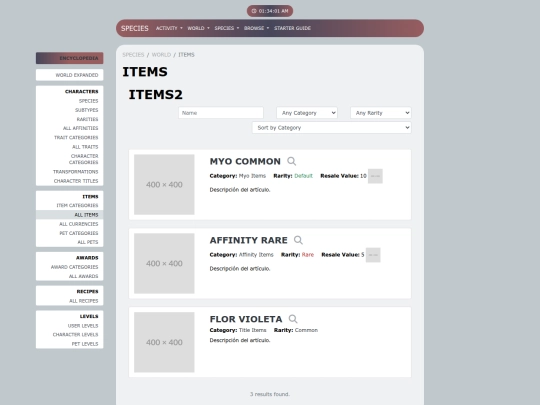Open Character Titles in sidebar
Screen dimensions: 540x405
(x=76, y=181)
